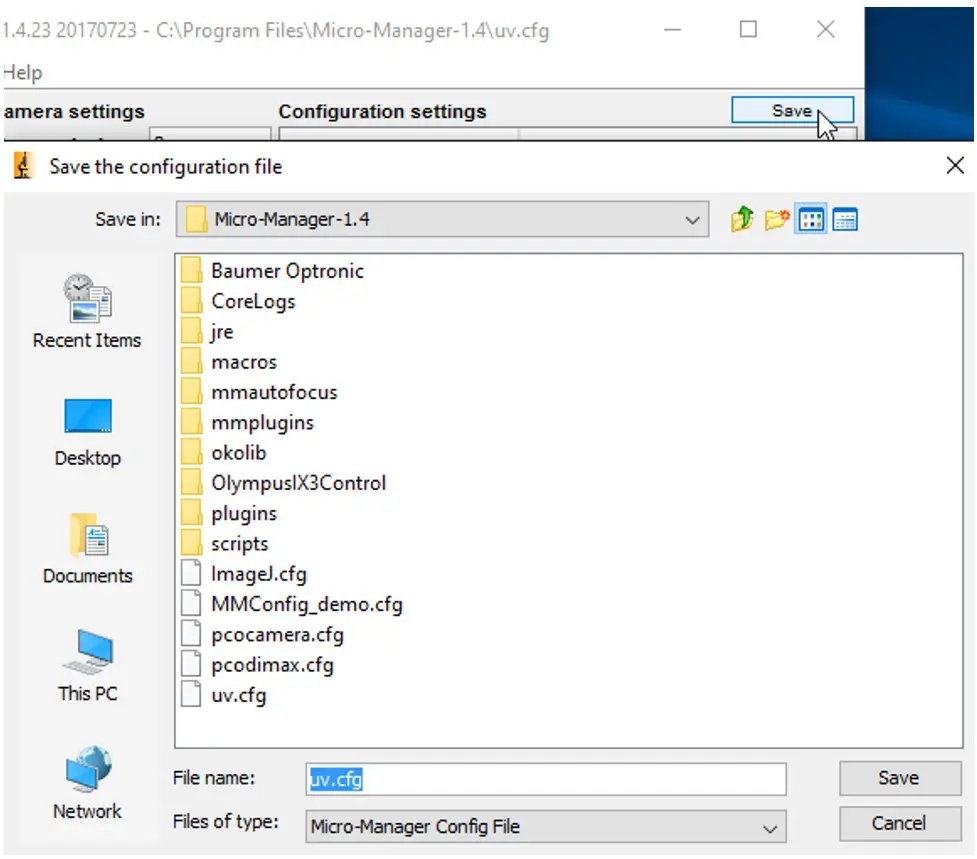Switch to Details view icon
This screenshot has width=977, height=859.
[x=846, y=219]
